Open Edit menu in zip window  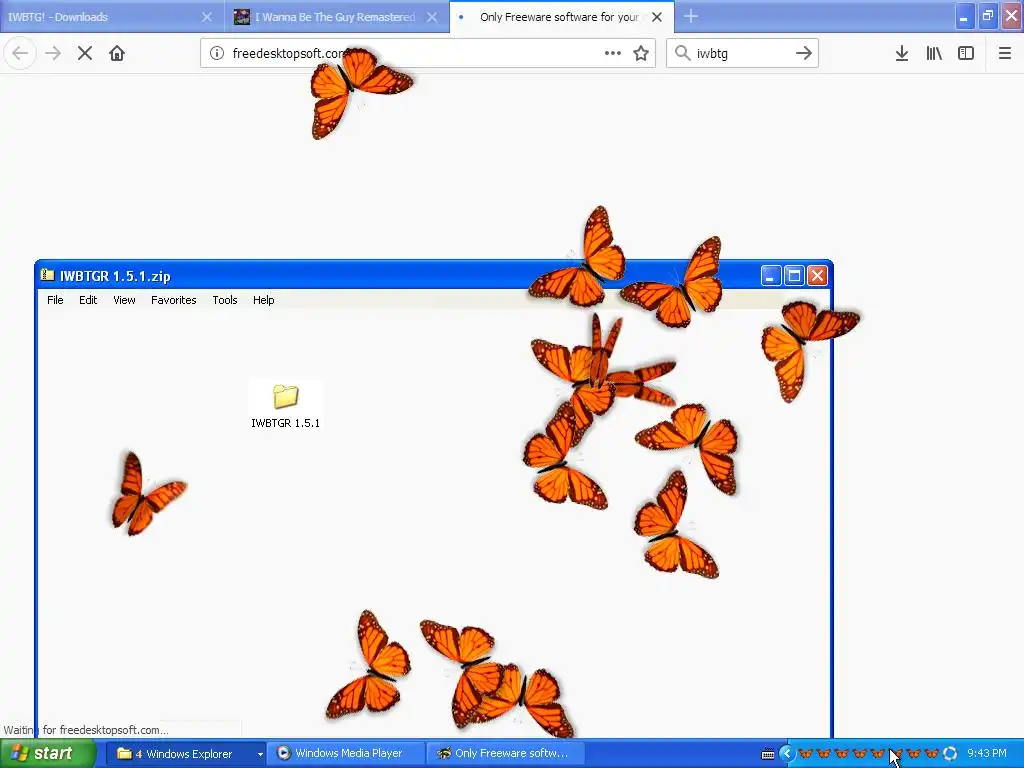[88, 300]
